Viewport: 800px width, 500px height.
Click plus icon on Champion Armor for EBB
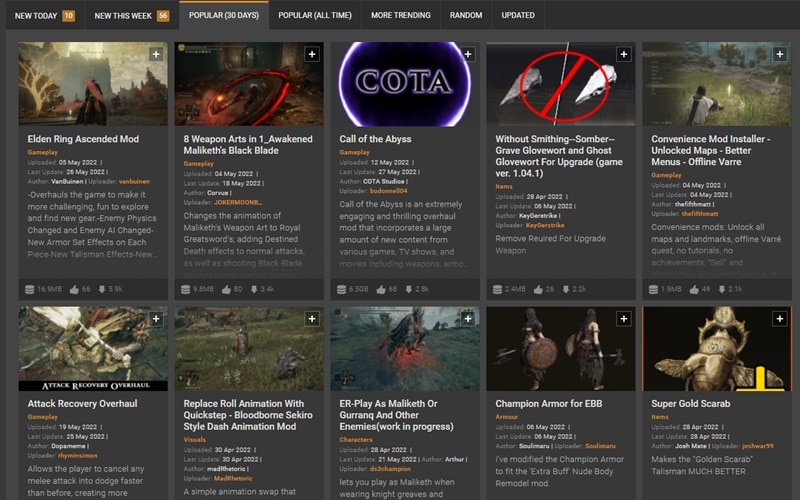coord(623,319)
